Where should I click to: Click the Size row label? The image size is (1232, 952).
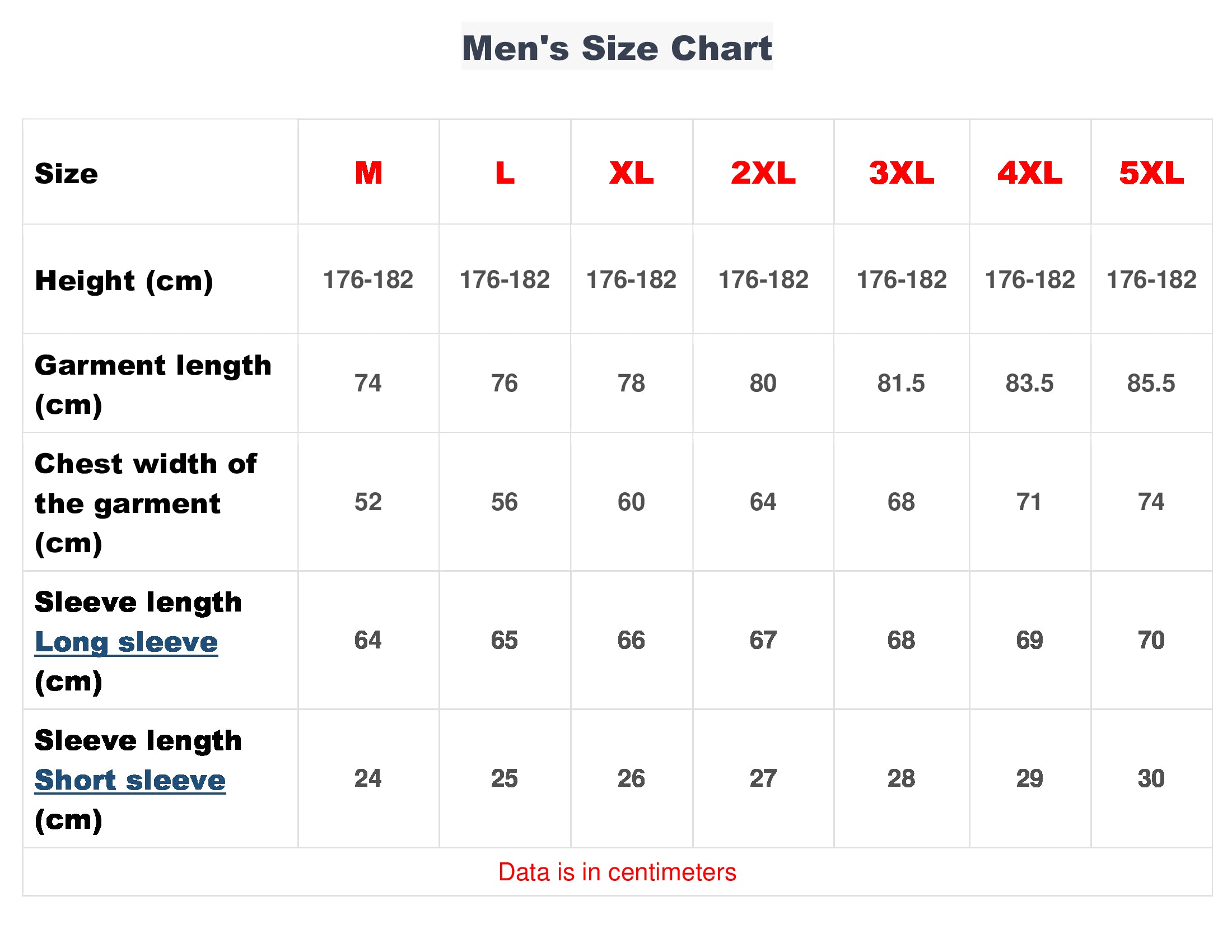pos(66,174)
